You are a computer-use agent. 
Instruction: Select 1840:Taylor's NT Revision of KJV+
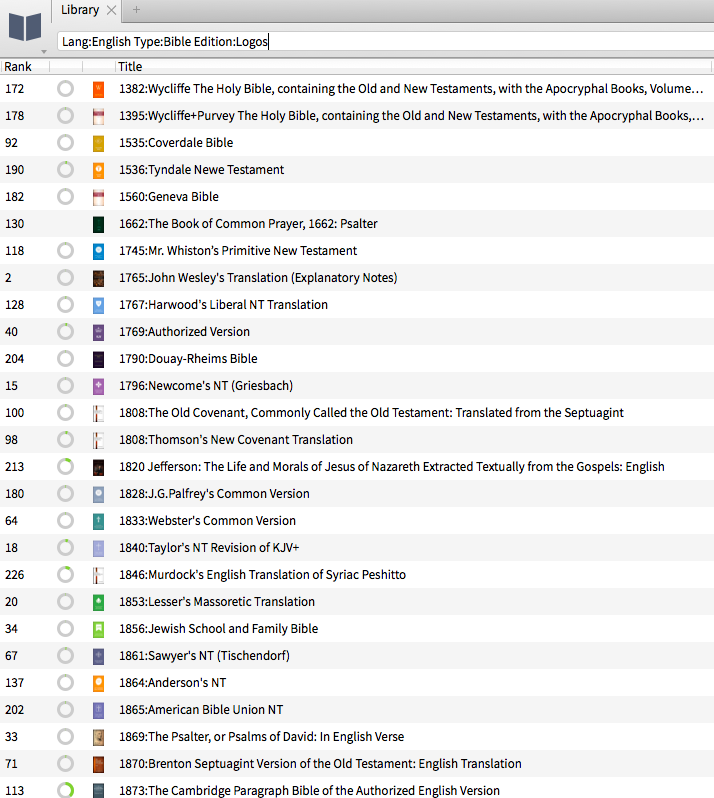[x=209, y=547]
